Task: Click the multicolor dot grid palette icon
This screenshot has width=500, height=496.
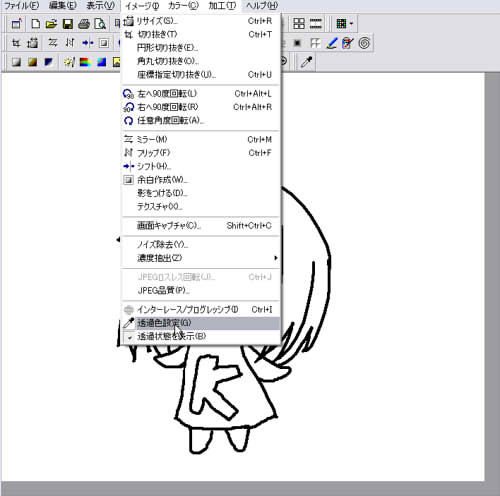Action: pos(341,24)
